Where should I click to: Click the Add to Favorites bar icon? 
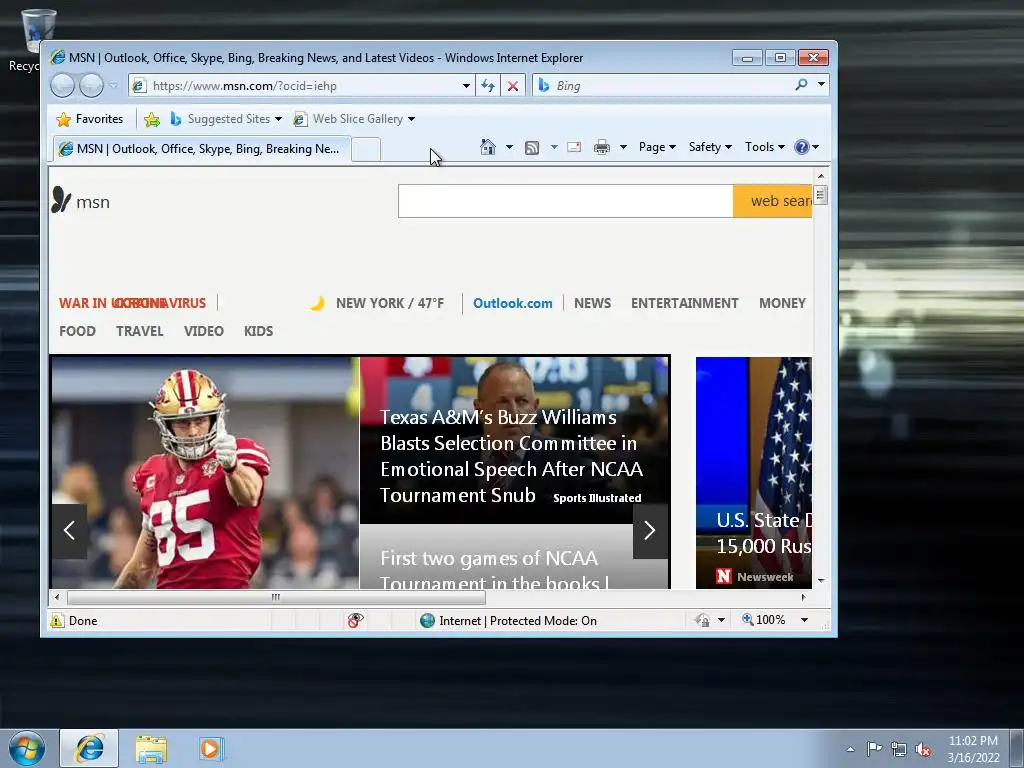[x=152, y=119]
